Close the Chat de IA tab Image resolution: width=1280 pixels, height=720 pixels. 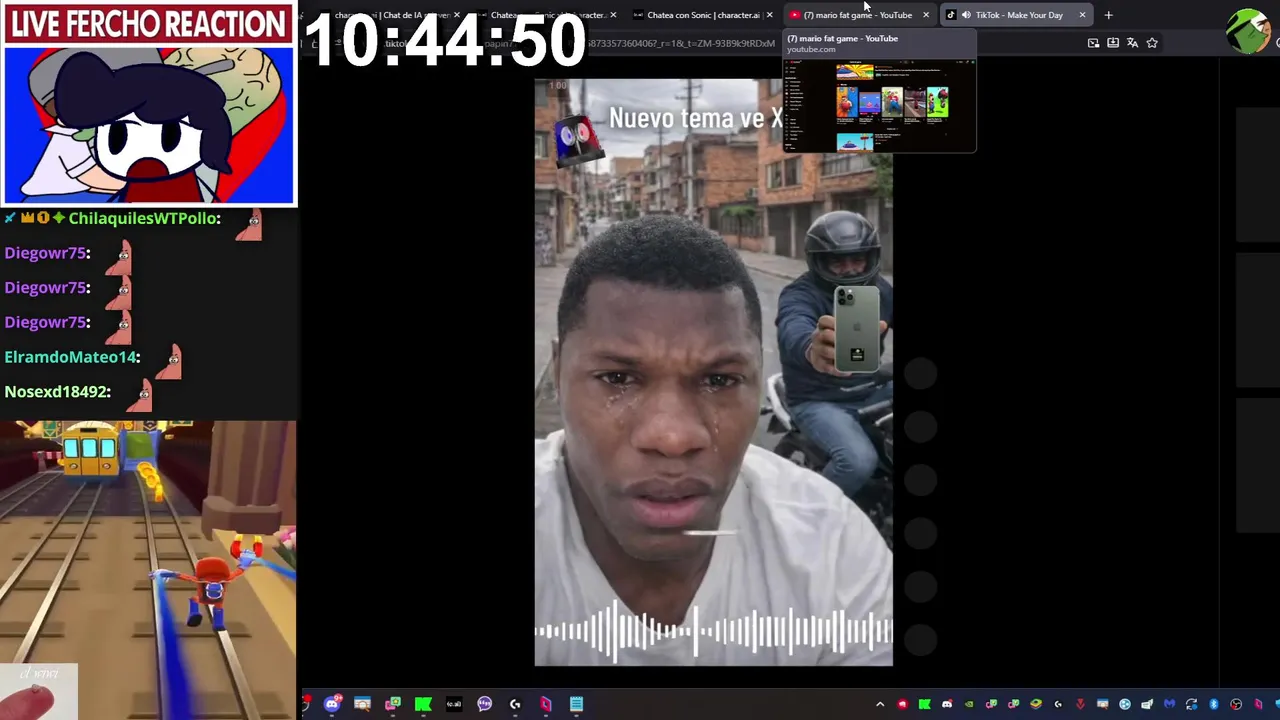pos(457,15)
